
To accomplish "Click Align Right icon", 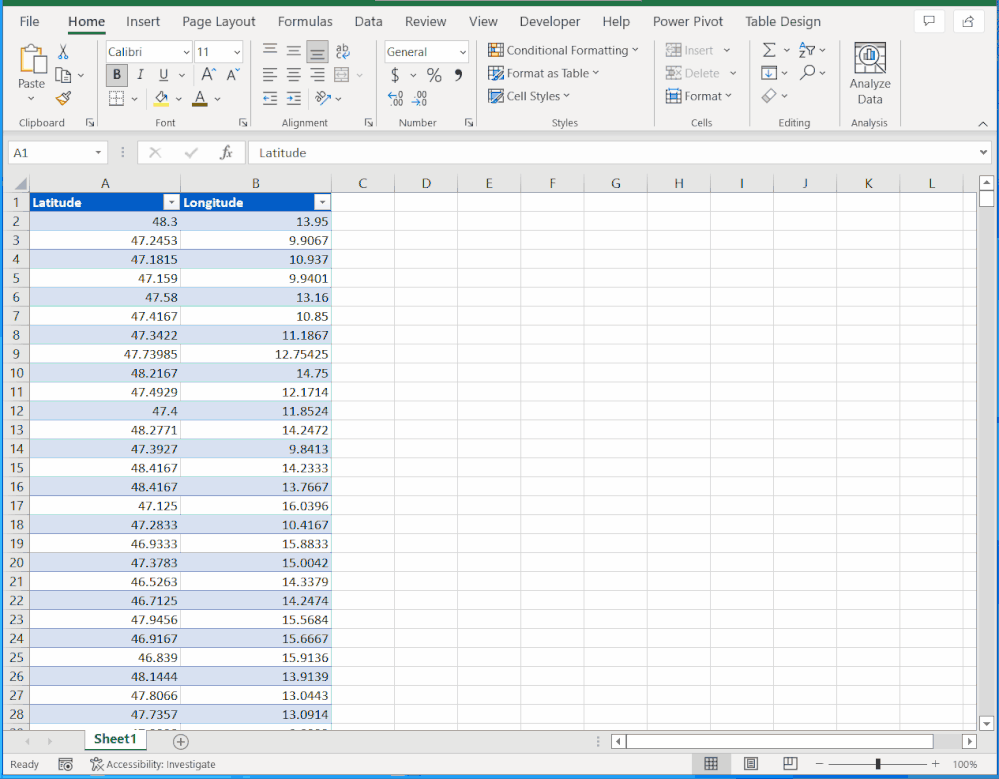I will point(317,75).
